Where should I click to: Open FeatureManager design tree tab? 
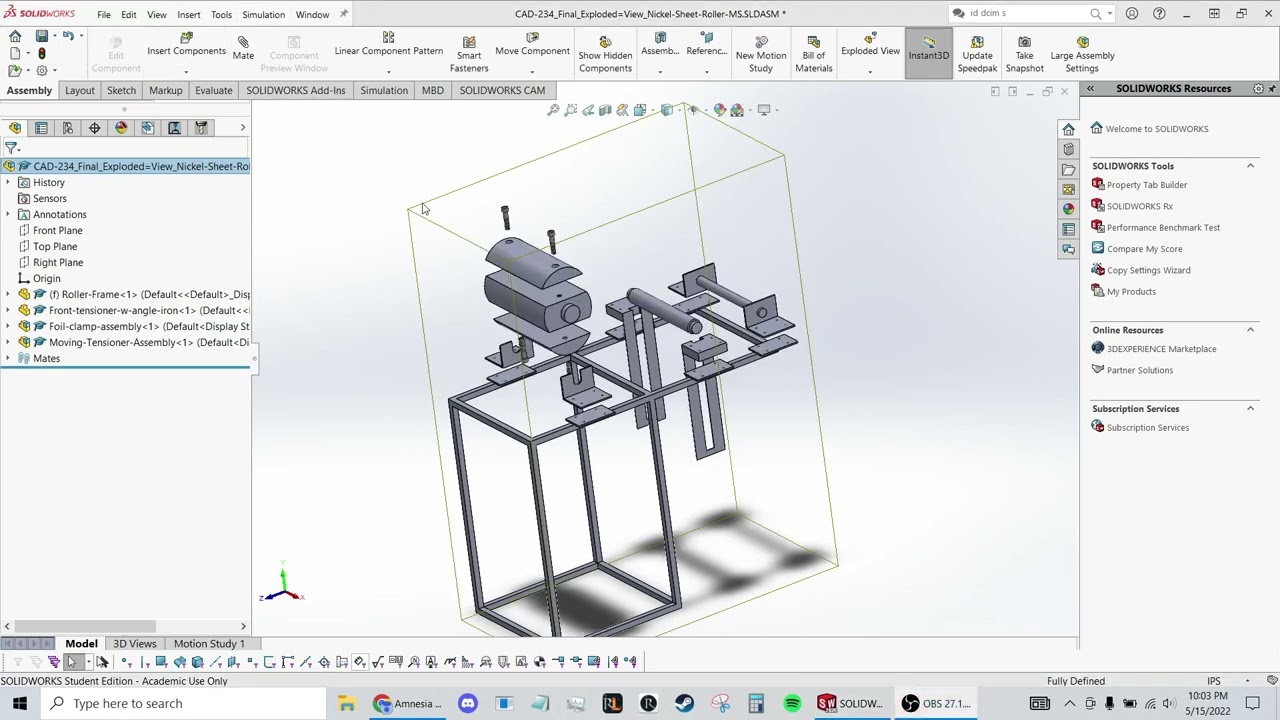(15, 128)
